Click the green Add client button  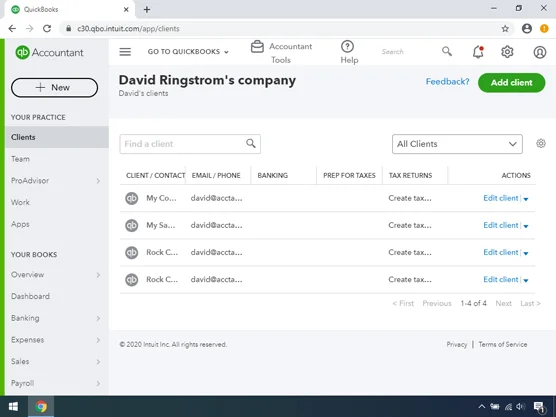[x=511, y=83]
